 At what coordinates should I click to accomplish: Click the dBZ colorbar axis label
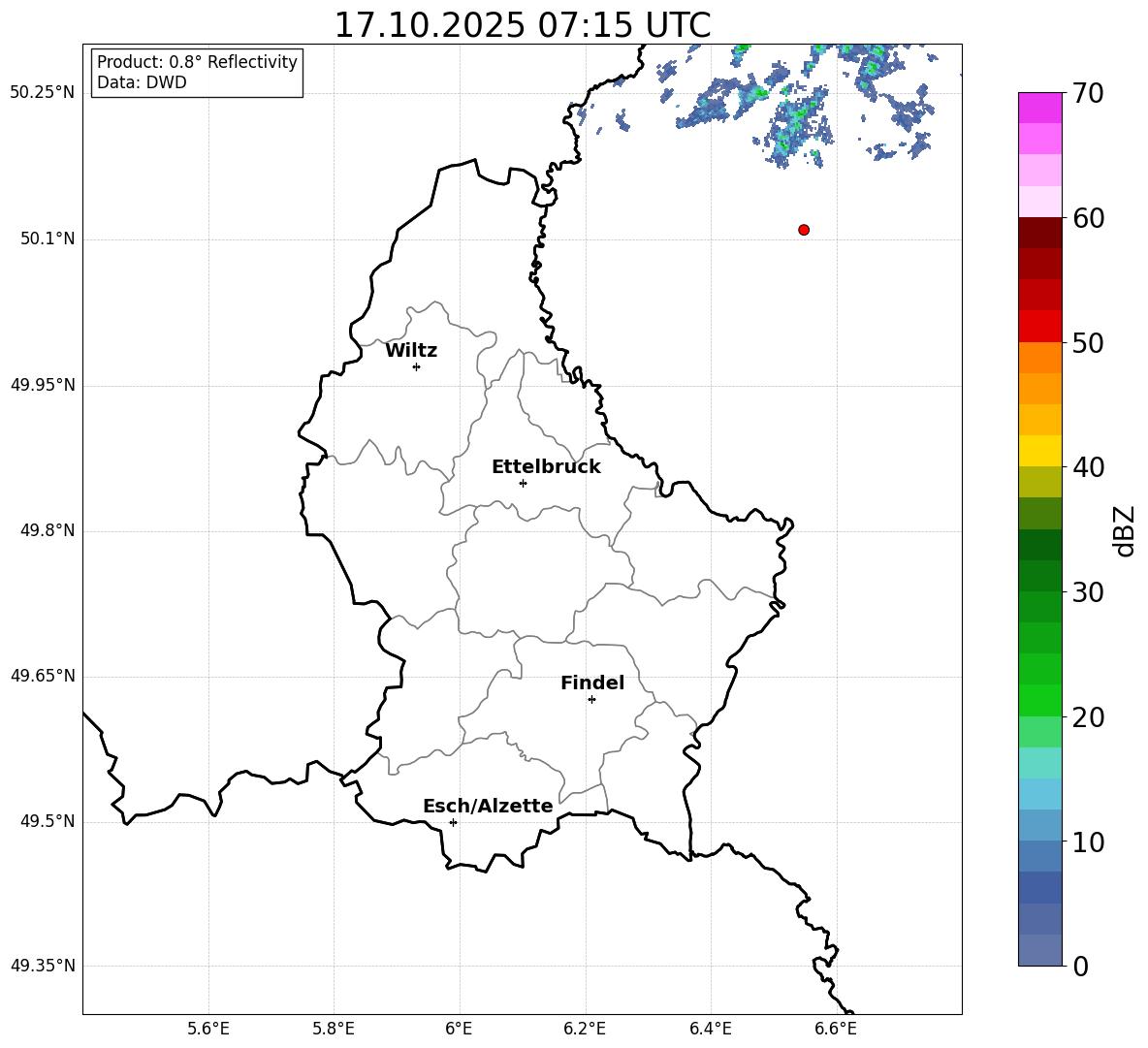(1125, 530)
